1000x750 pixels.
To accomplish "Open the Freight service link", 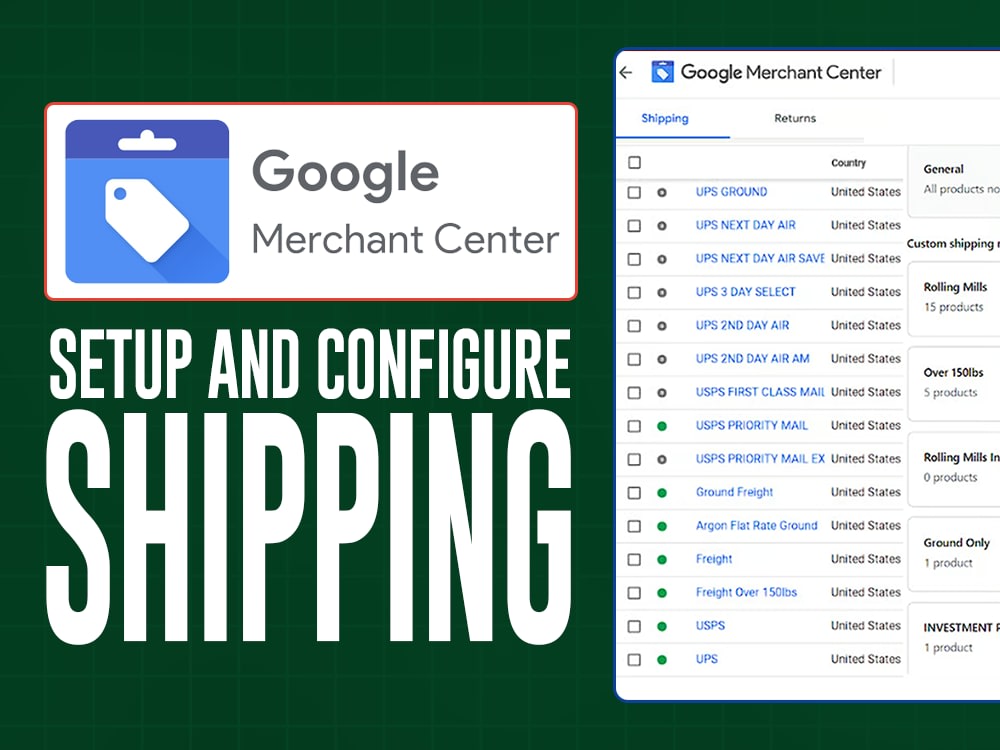I will pos(714,559).
